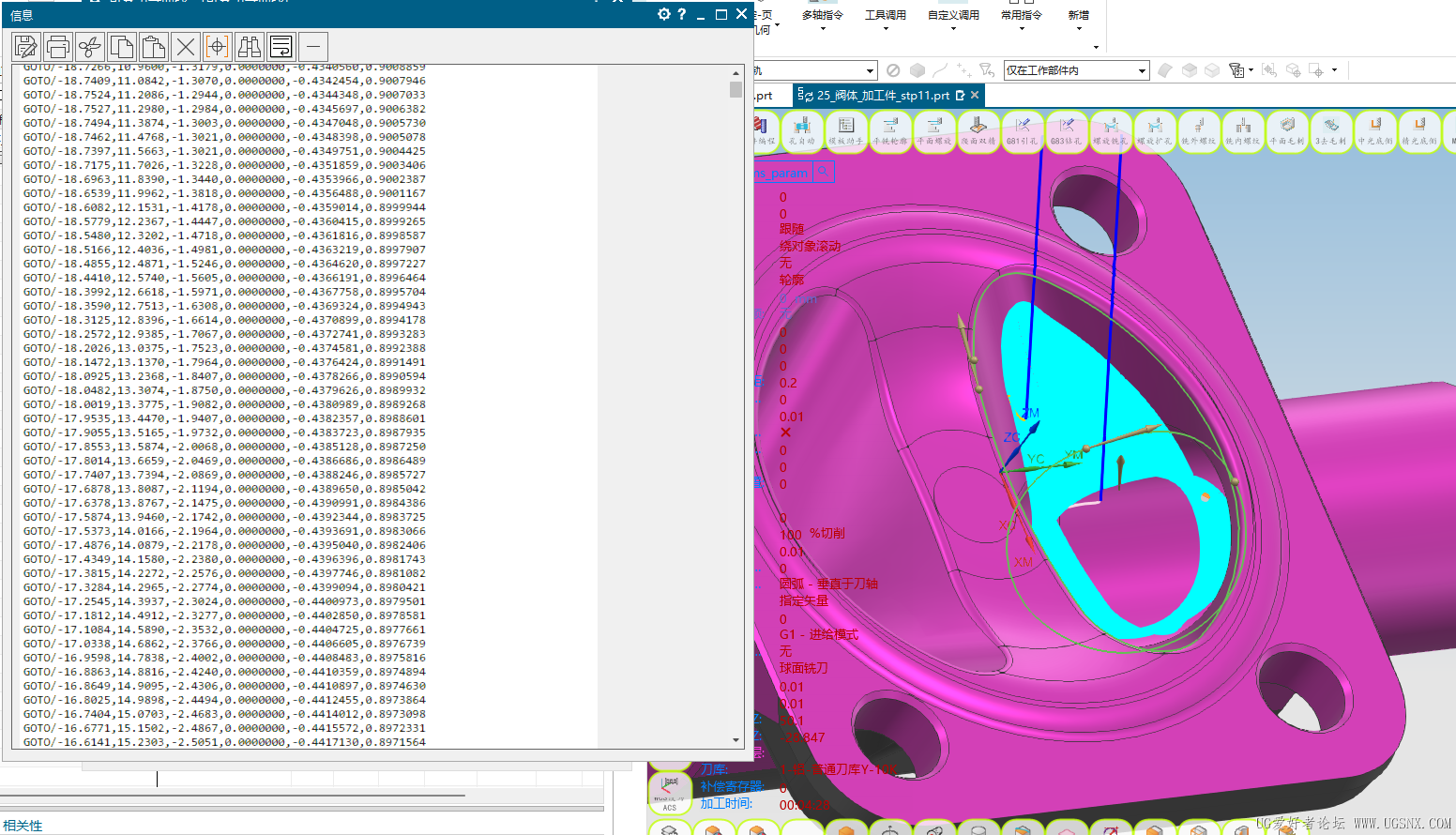The image size is (1456, 835).
Task: Open the information window settings gear
Action: tap(664, 14)
